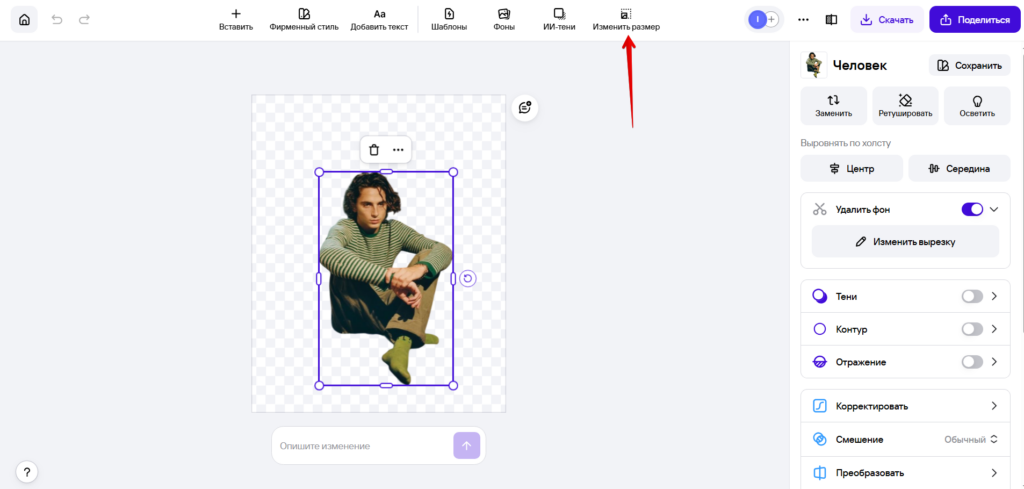Open the object more options menu

[x=398, y=150]
